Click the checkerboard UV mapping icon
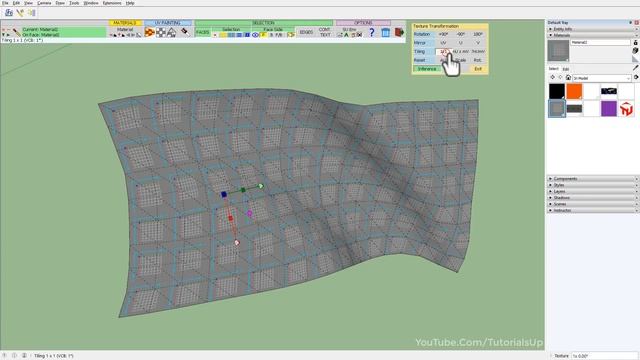640x360 pixels. 161,32
